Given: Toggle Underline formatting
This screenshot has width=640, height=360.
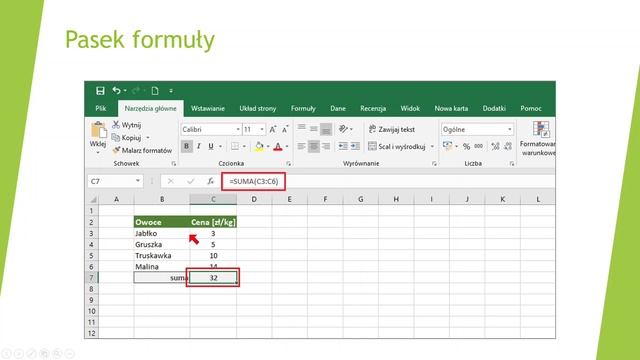Looking at the screenshot, I should pyautogui.click(x=211, y=146).
